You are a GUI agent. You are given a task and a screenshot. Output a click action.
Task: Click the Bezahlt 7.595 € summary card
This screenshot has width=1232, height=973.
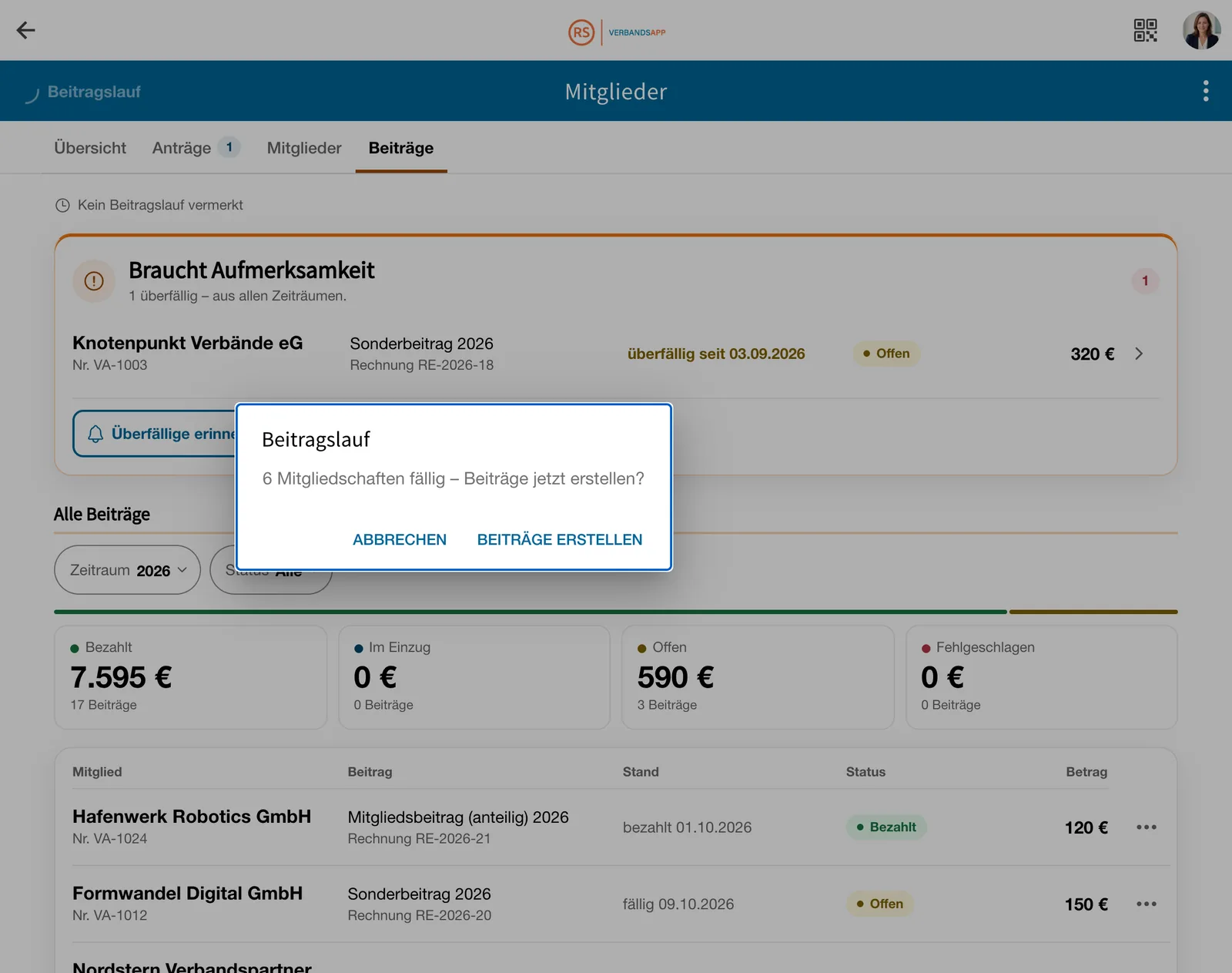tap(191, 677)
